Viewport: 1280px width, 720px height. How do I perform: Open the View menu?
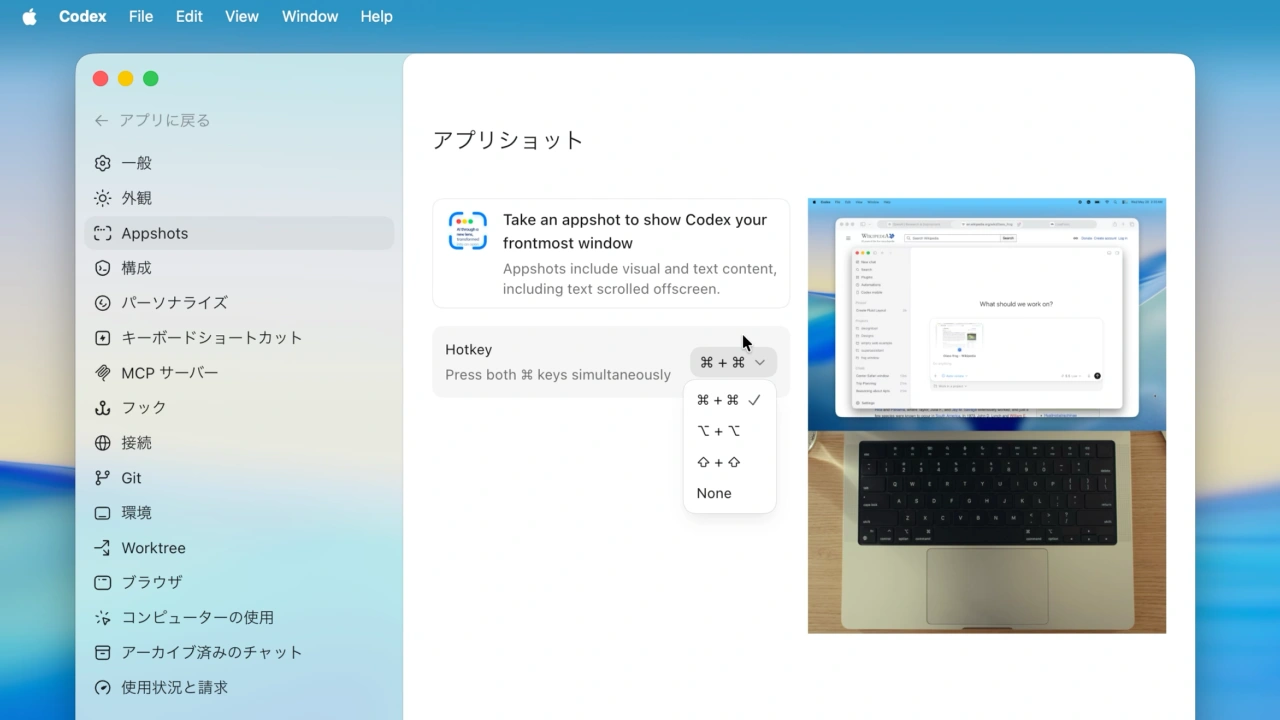pyautogui.click(x=242, y=17)
